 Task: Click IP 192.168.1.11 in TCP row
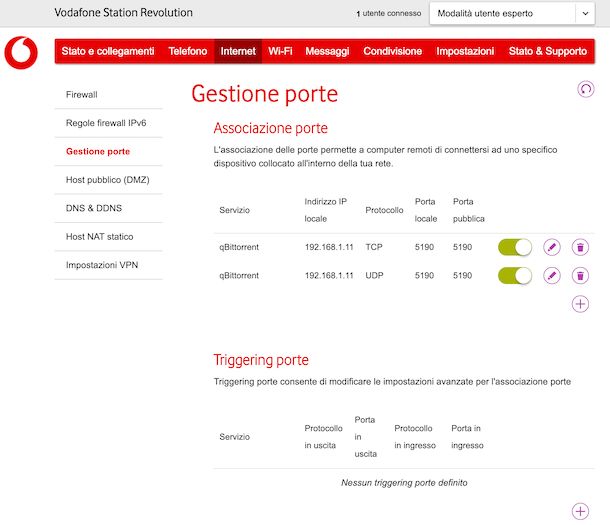329,247
